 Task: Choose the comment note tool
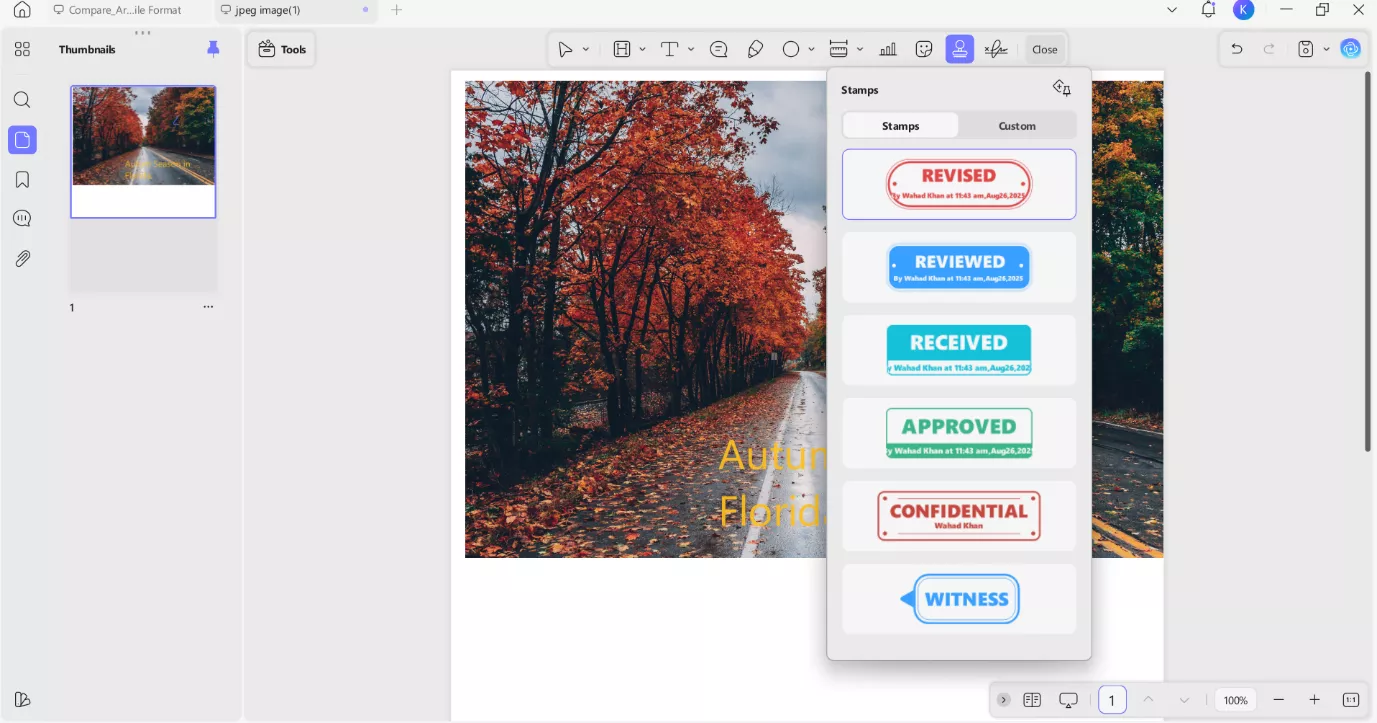[x=718, y=49]
